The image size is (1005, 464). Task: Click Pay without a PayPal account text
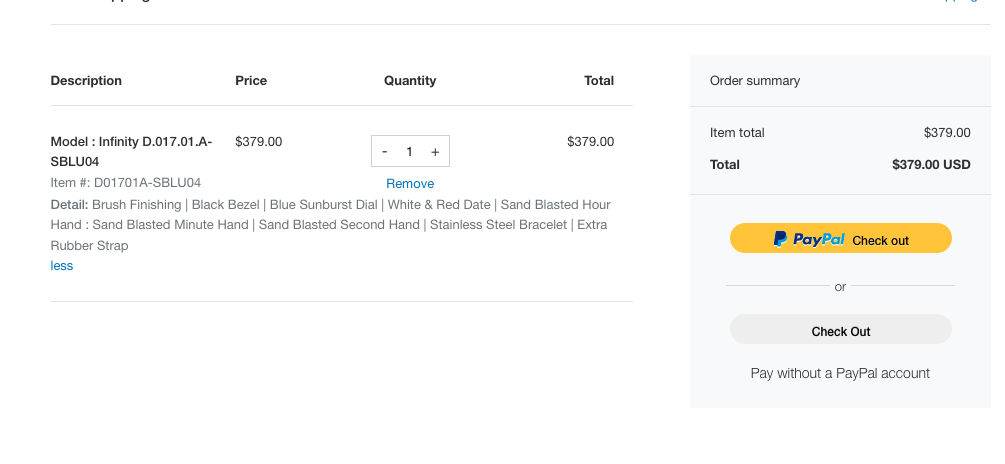[840, 373]
